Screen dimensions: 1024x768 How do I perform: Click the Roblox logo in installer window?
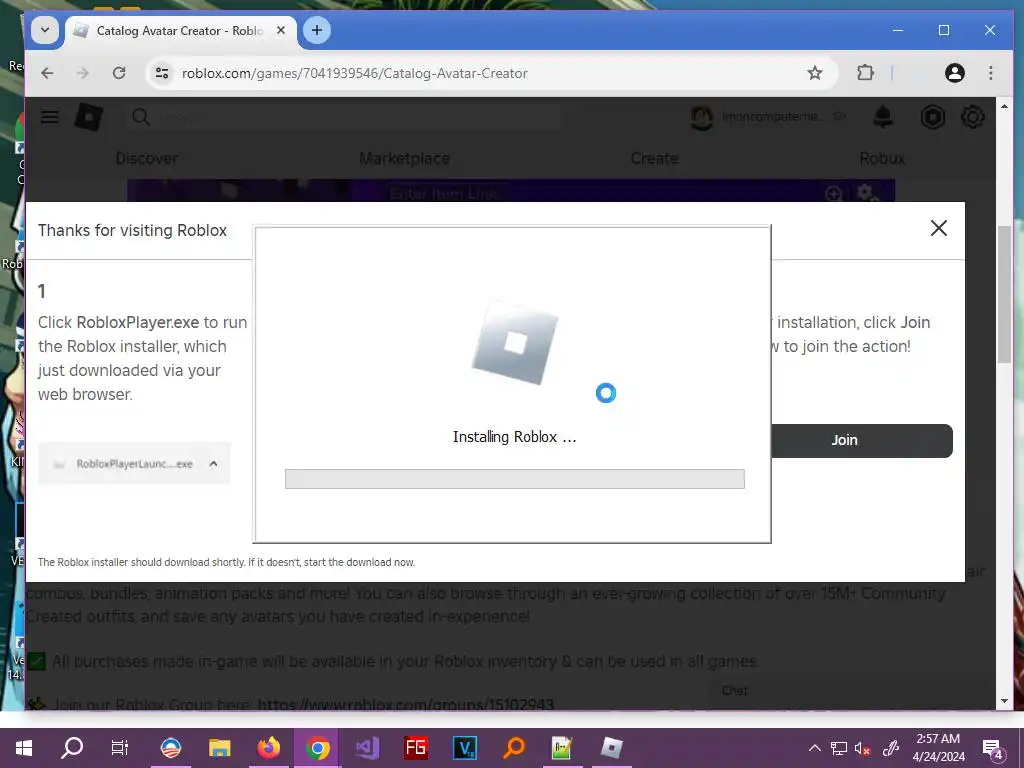point(515,343)
